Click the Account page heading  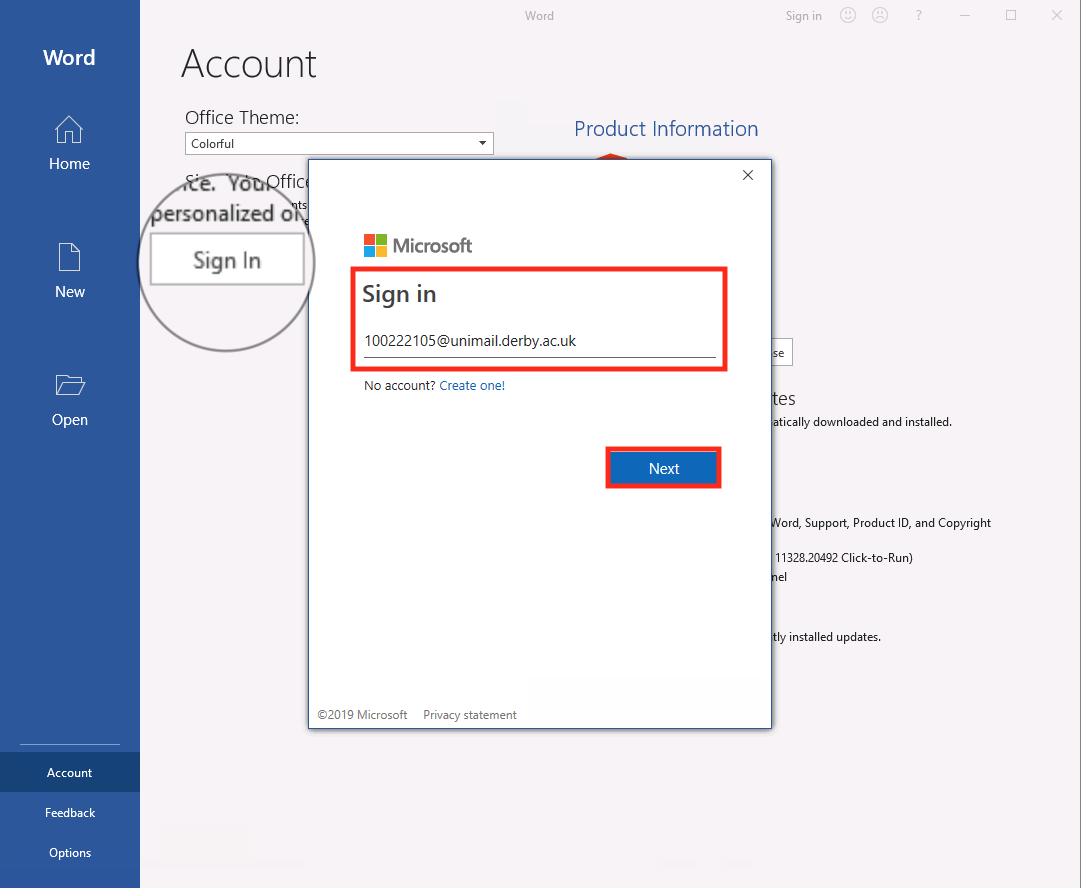pos(249,64)
